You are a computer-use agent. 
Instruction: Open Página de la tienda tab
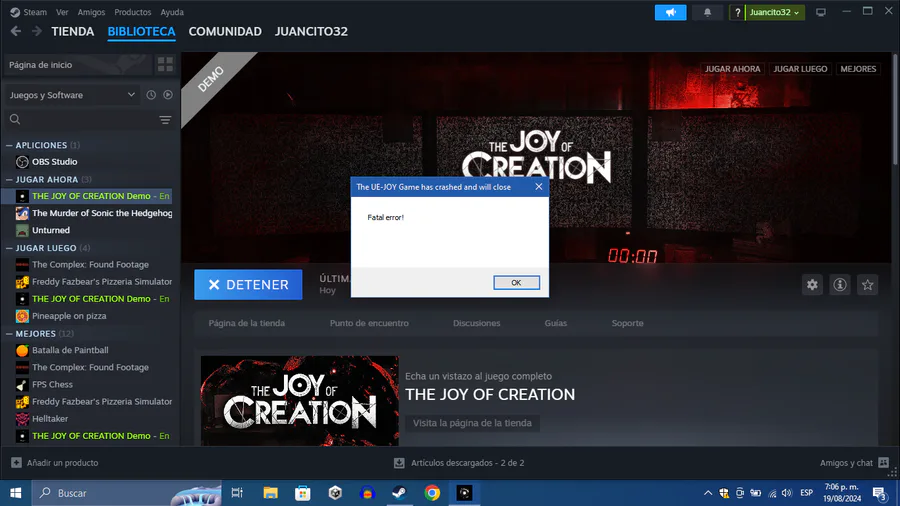(x=247, y=323)
